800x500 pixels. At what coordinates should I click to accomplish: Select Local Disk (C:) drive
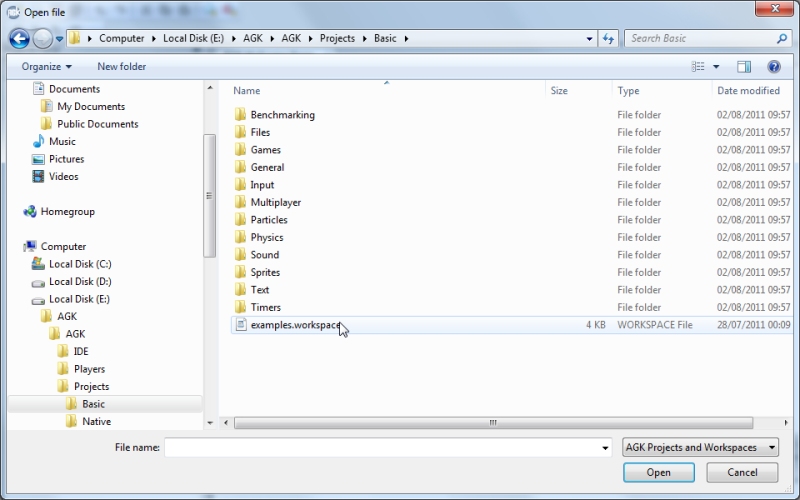point(80,264)
